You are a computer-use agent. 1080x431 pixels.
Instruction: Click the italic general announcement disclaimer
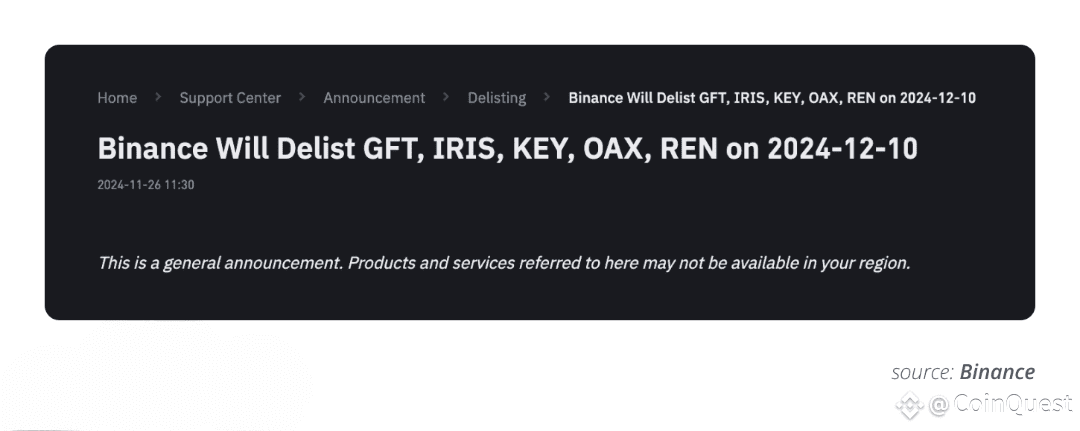pyautogui.click(x=504, y=263)
